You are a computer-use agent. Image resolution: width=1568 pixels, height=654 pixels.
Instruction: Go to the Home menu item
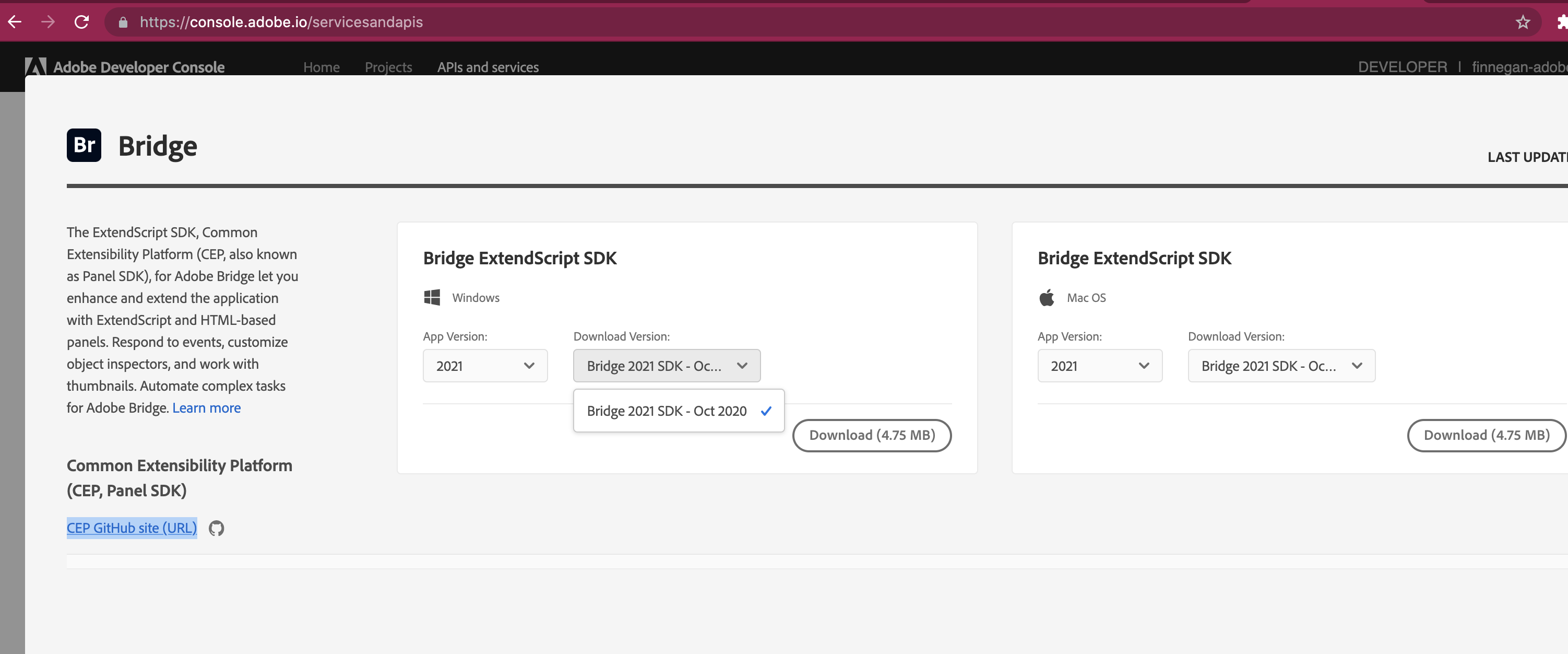tap(322, 67)
